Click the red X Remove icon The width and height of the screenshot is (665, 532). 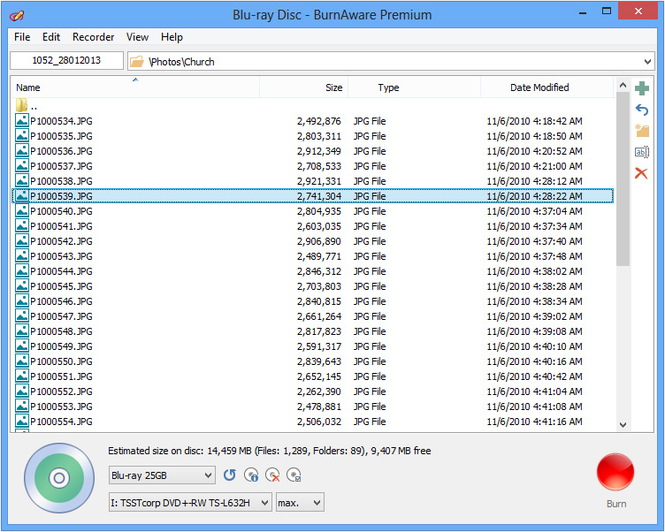click(x=641, y=173)
